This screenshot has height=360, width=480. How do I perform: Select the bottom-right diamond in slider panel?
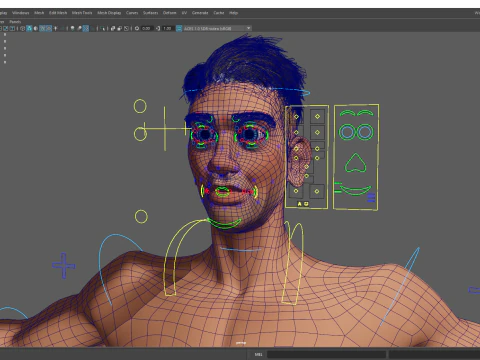tap(317, 191)
